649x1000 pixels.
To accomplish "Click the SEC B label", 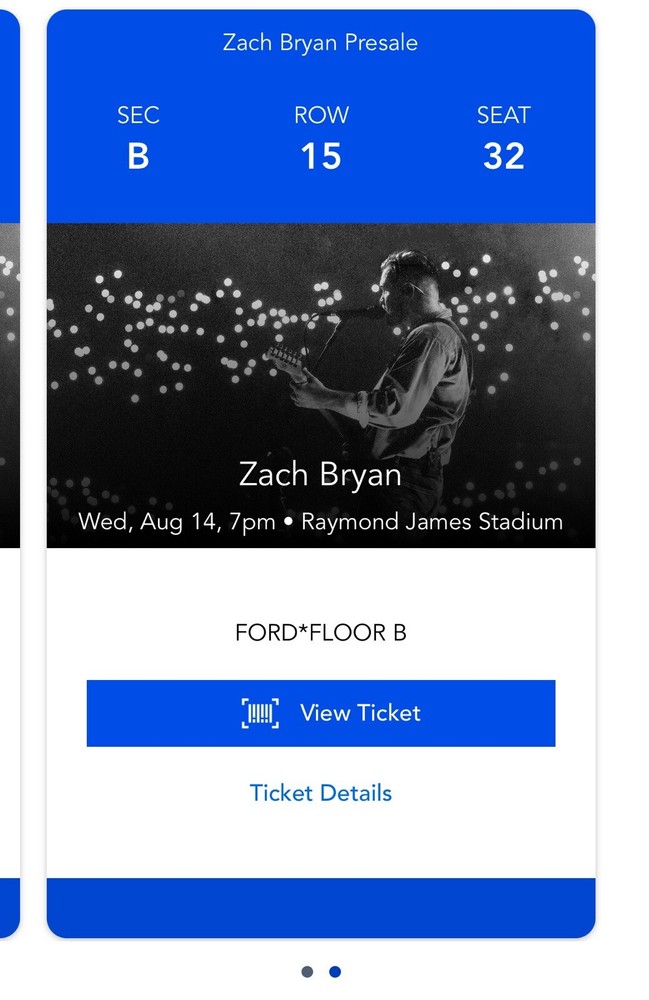I will point(138,135).
